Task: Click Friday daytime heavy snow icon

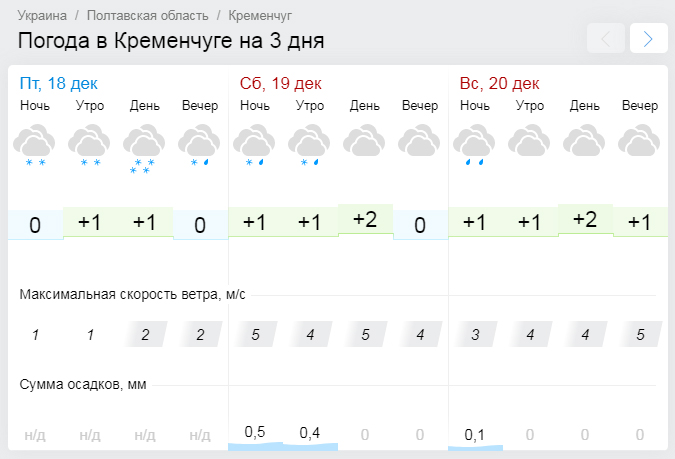Action: (145, 147)
